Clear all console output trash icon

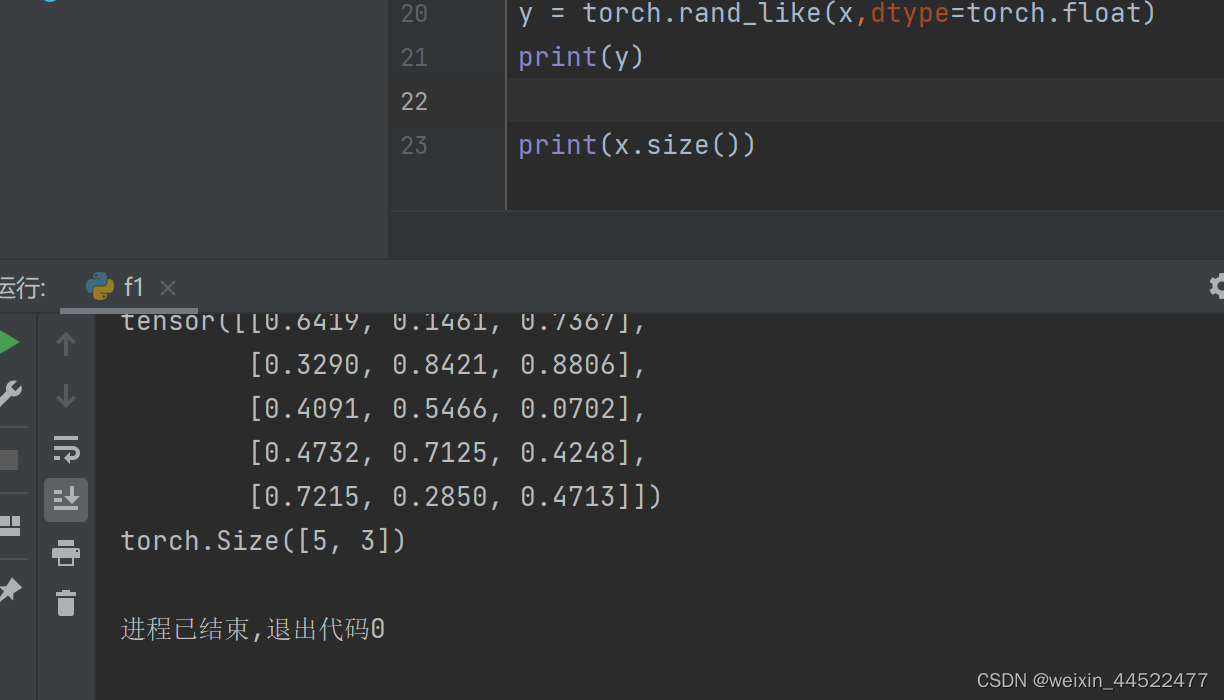tap(66, 603)
